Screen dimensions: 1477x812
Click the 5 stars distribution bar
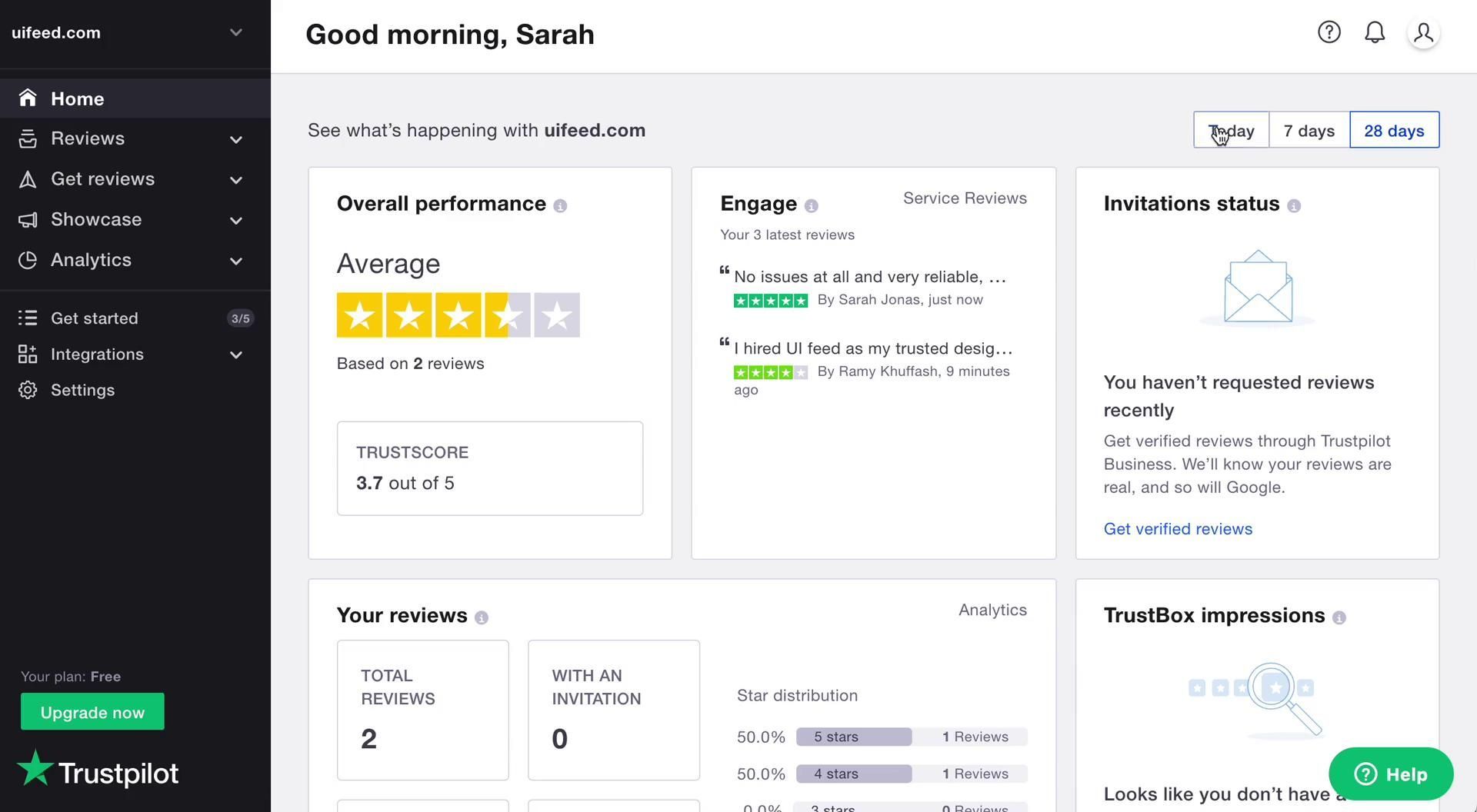[854, 737]
